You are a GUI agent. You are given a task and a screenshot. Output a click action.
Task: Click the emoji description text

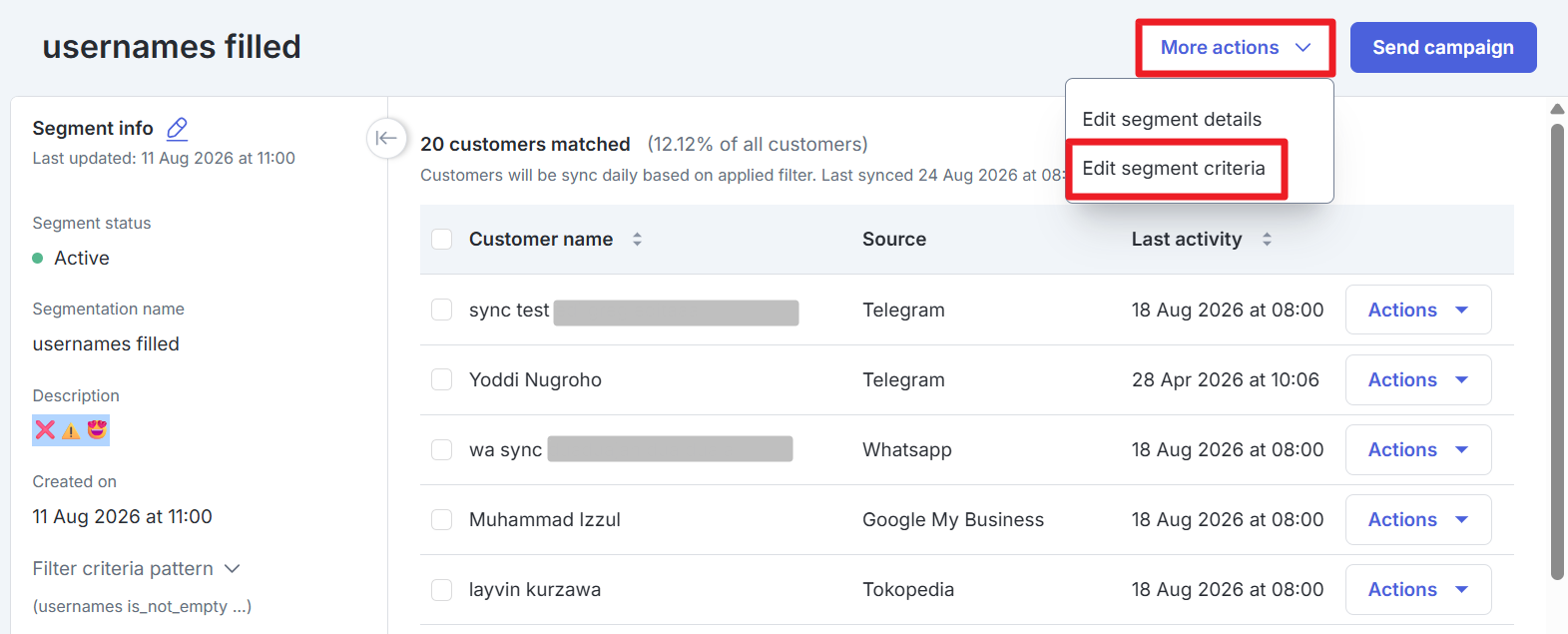71,429
